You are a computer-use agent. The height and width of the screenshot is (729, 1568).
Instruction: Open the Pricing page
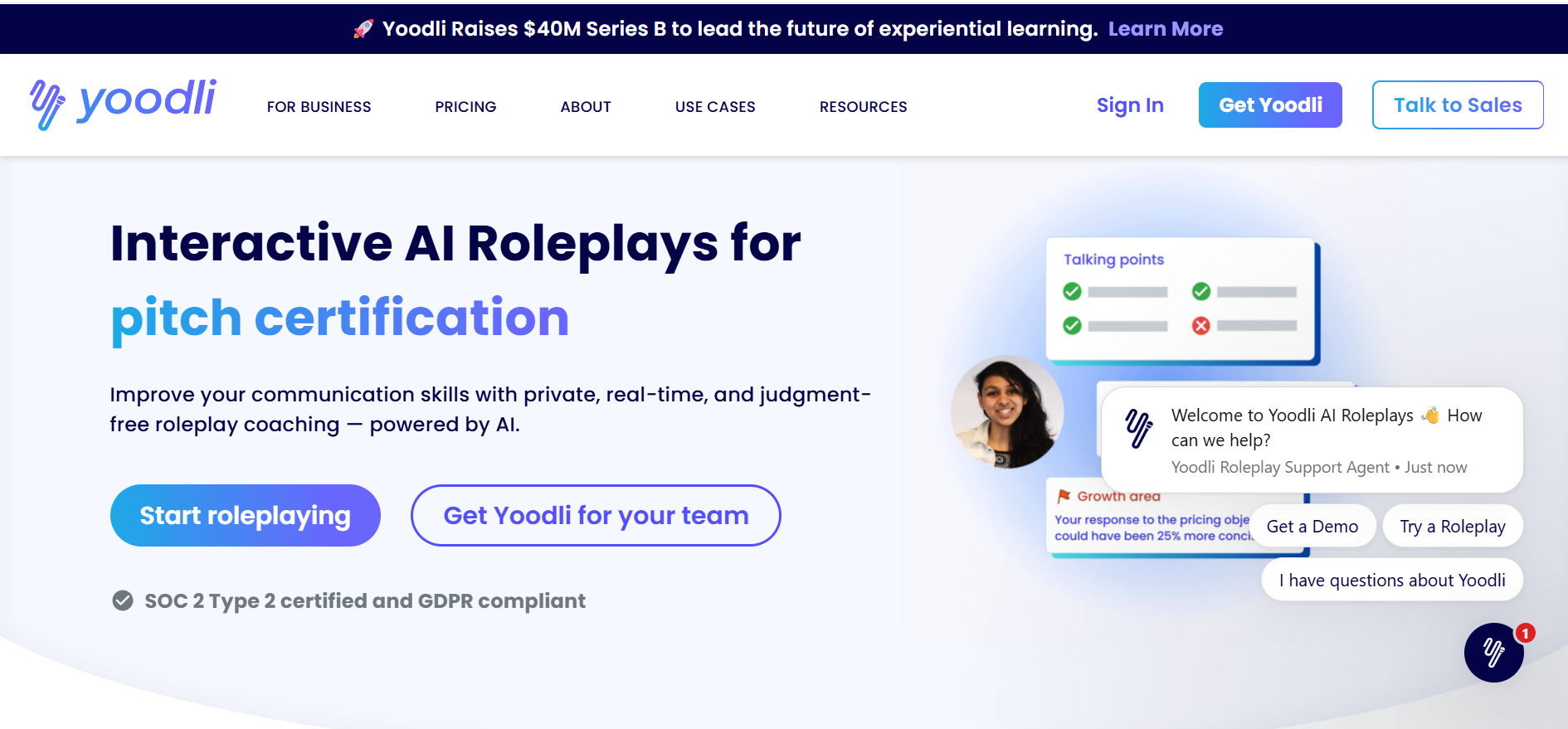[x=465, y=107]
